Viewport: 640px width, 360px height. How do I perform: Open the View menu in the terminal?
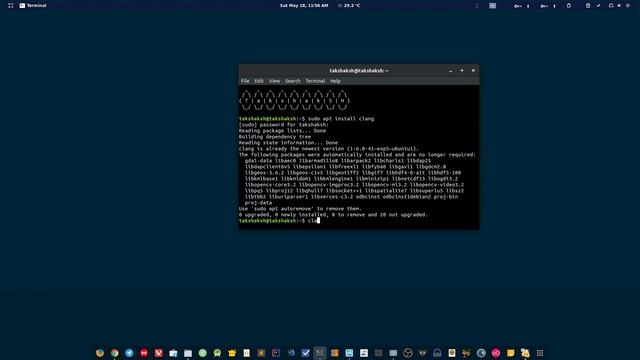(x=274, y=81)
